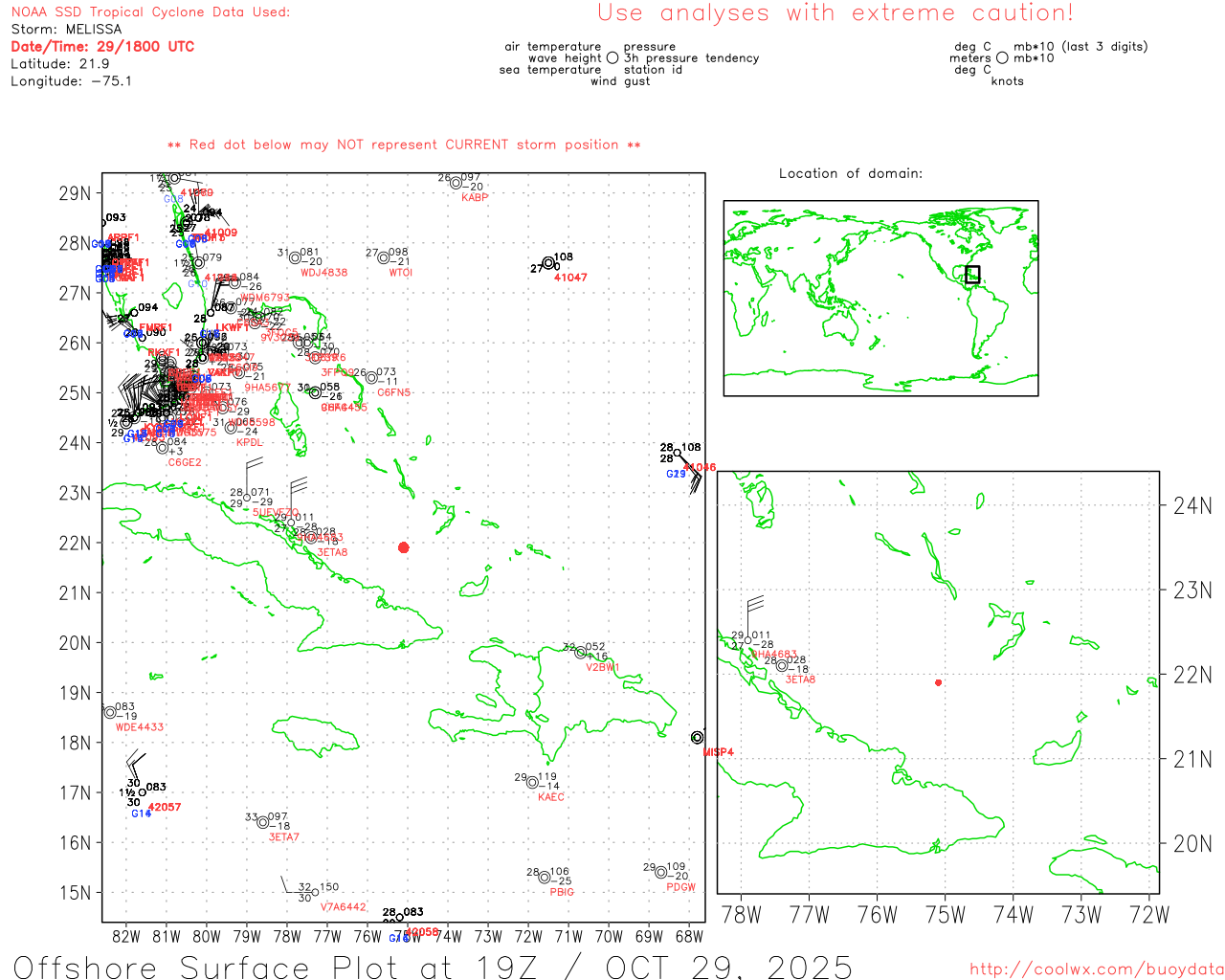
Task: Click the red storm position dot on main map
Action: pos(403,547)
